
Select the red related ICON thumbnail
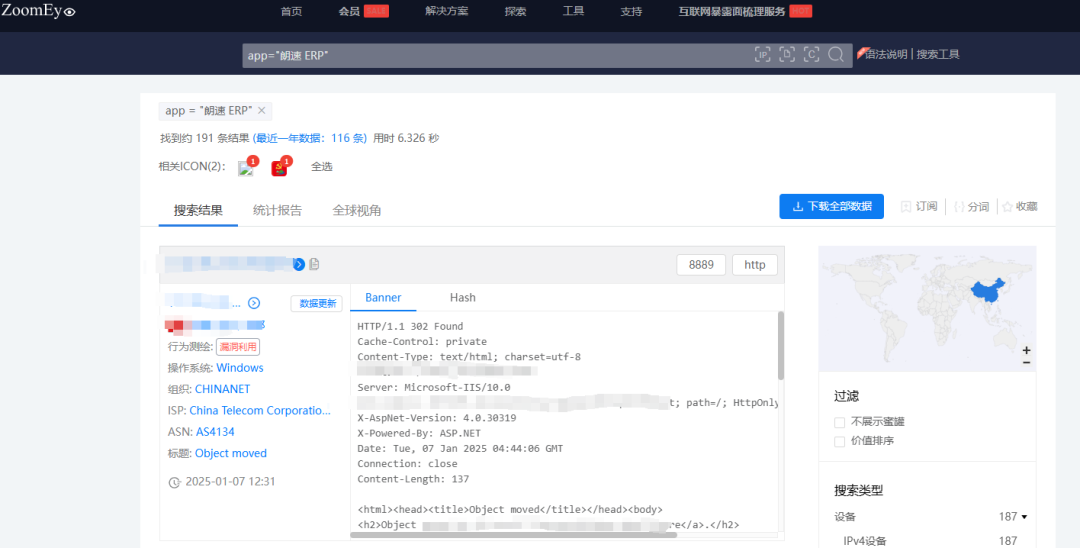(x=279, y=169)
